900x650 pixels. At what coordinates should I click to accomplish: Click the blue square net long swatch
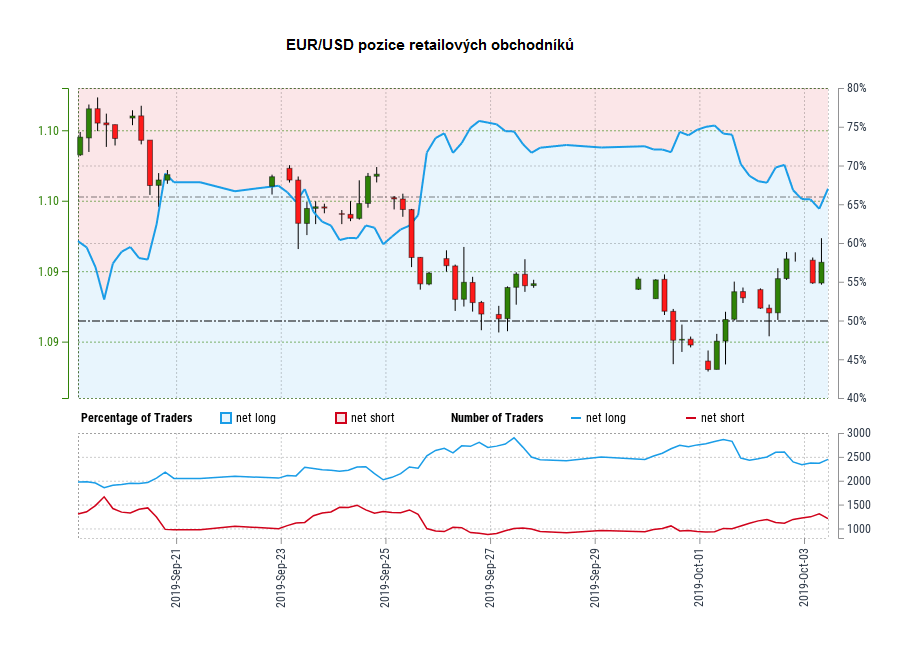[x=226, y=418]
